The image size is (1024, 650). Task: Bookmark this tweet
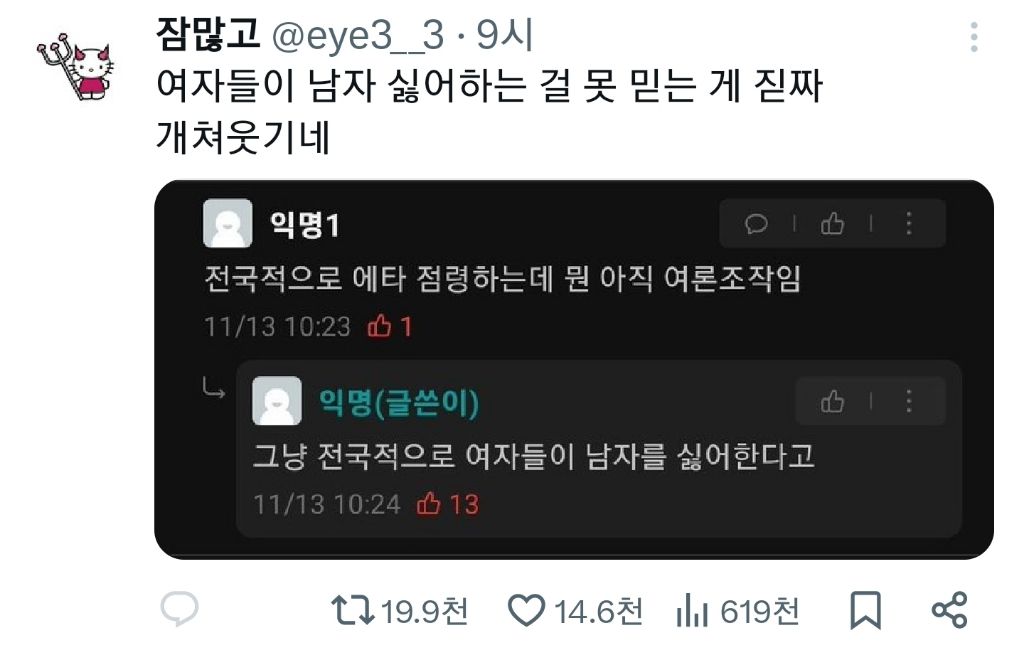[x=865, y=611]
